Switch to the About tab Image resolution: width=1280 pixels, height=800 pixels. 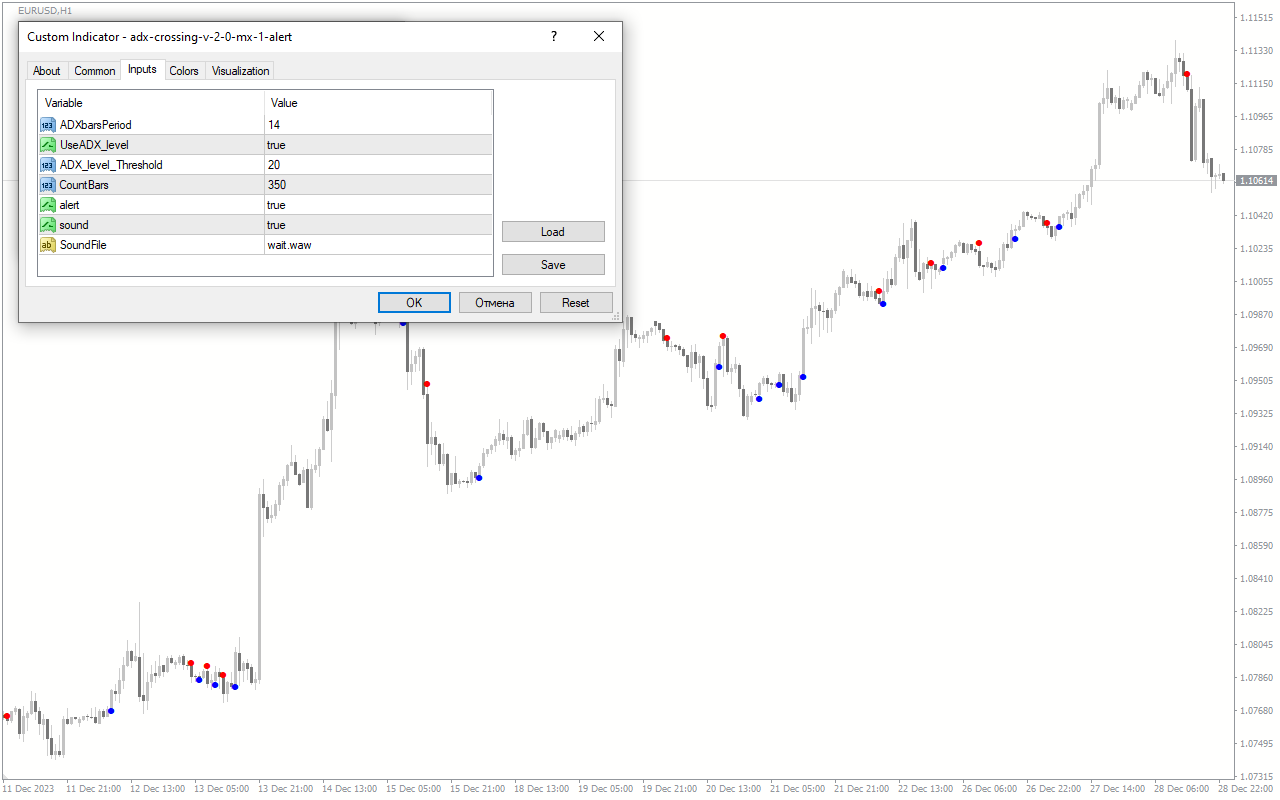point(46,71)
